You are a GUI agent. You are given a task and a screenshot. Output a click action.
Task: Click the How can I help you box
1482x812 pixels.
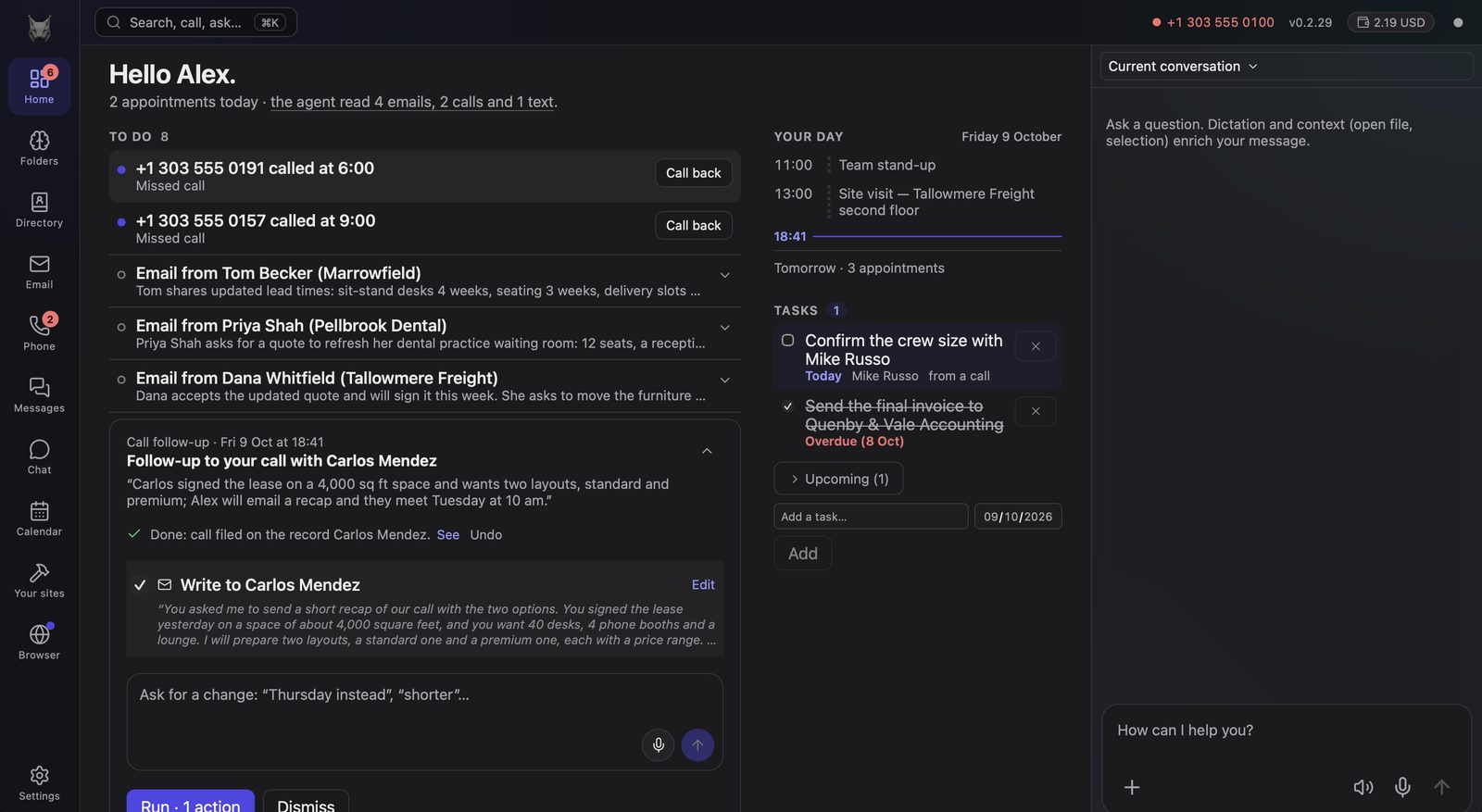[x=1286, y=731]
